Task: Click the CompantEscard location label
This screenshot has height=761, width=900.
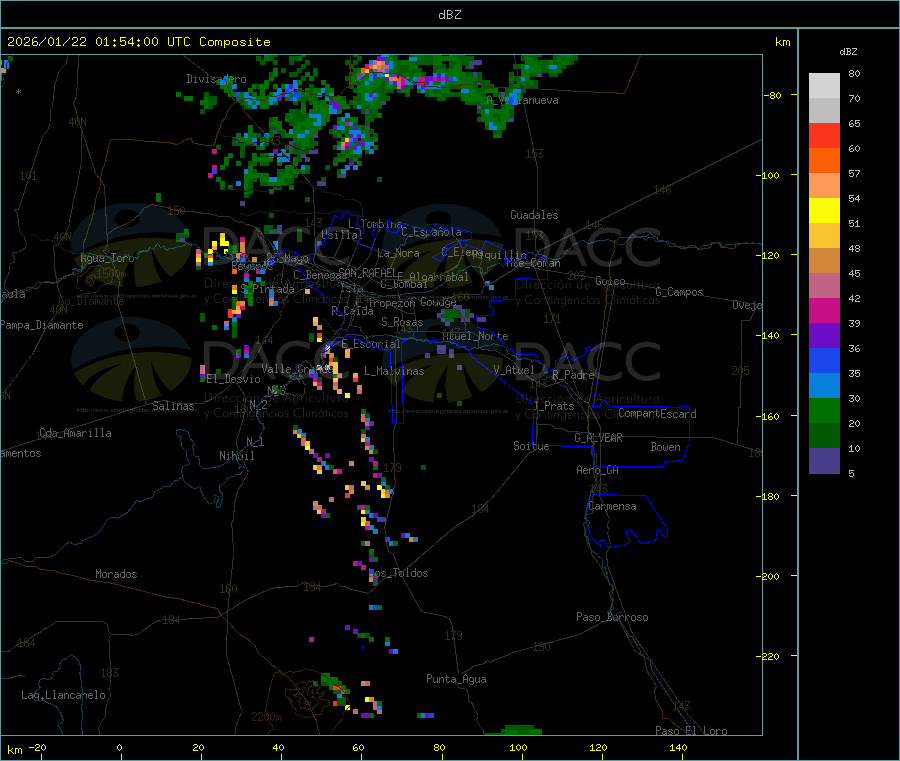Action: click(x=658, y=413)
